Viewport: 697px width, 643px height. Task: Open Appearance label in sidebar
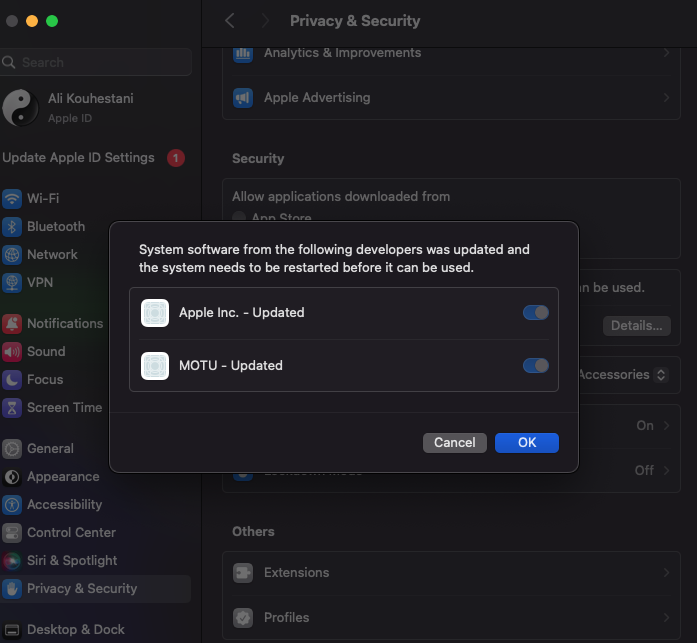63,477
